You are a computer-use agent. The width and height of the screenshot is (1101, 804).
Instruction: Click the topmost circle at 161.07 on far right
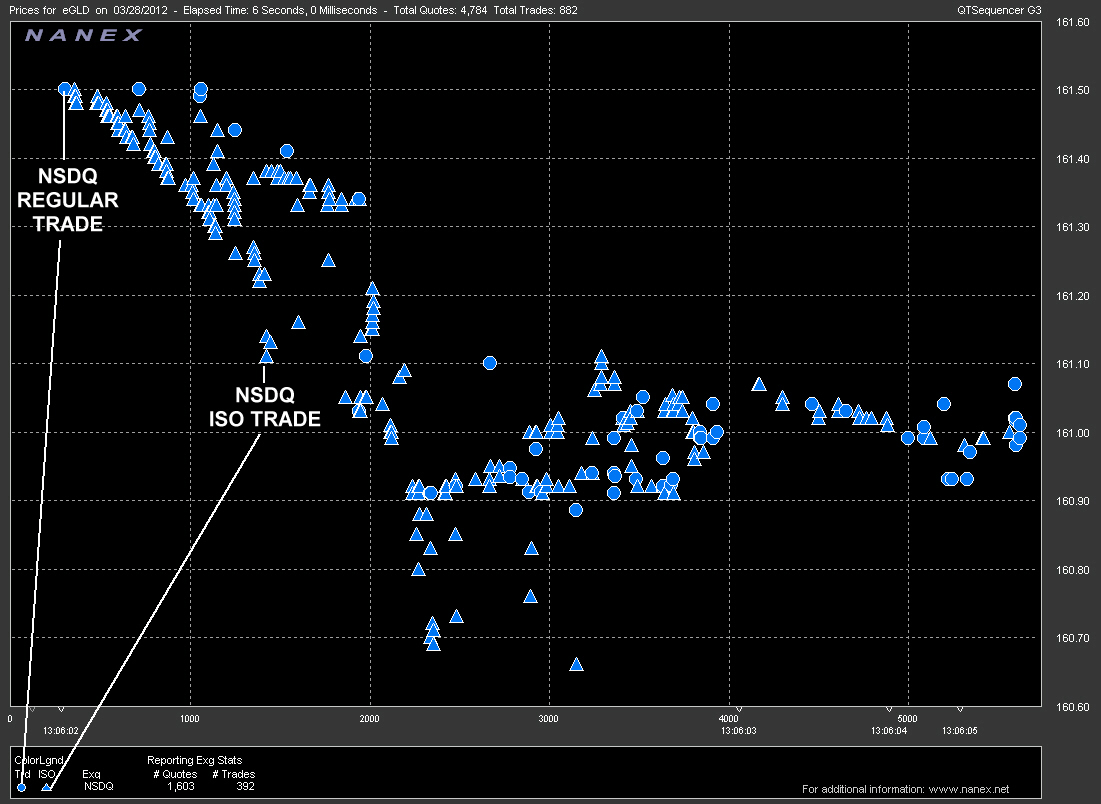pos(1015,384)
